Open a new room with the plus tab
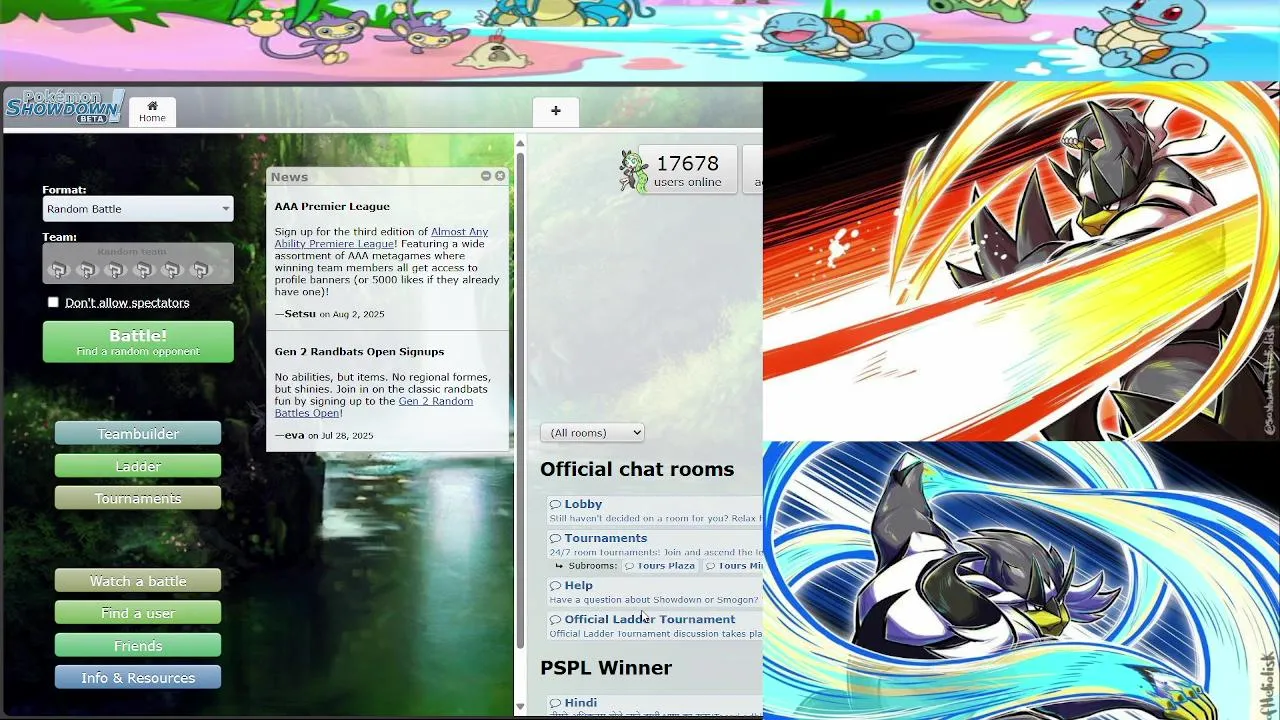 point(556,111)
